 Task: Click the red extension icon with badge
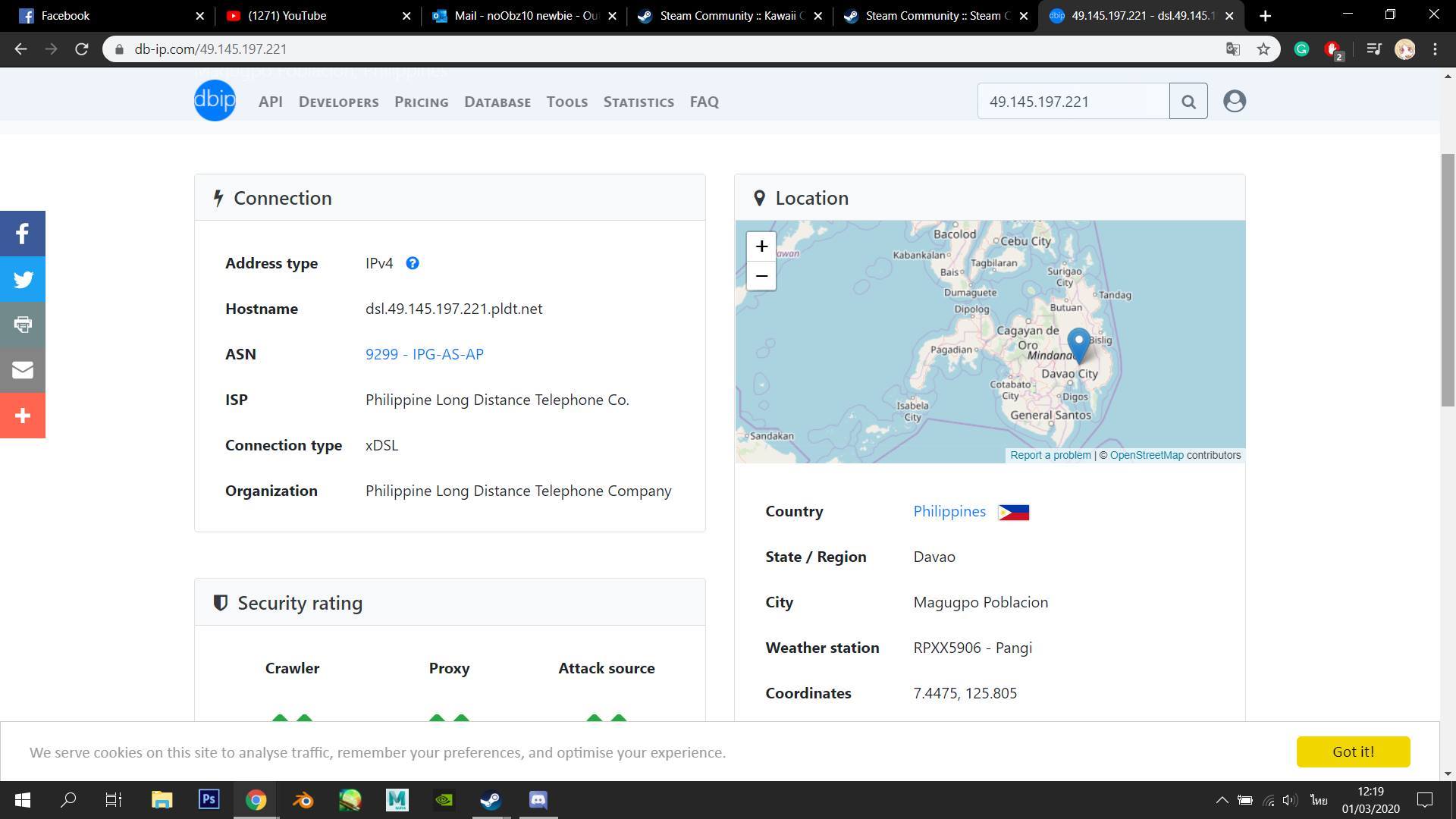1333,50
